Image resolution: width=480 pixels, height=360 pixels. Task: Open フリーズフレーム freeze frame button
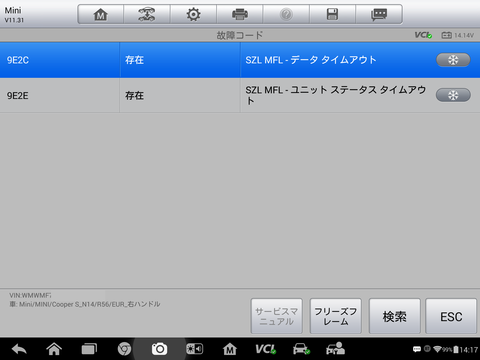336,316
